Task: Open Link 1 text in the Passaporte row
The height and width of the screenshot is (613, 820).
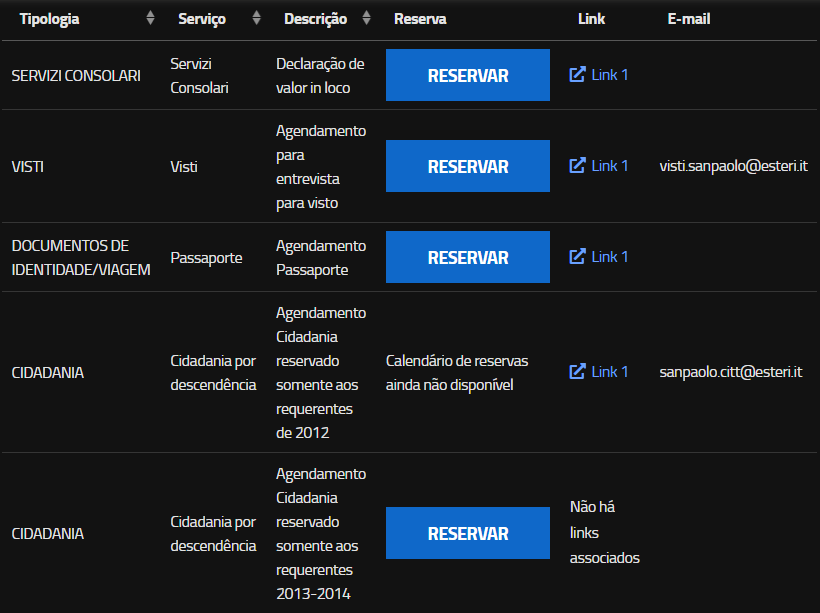Action: 610,257
